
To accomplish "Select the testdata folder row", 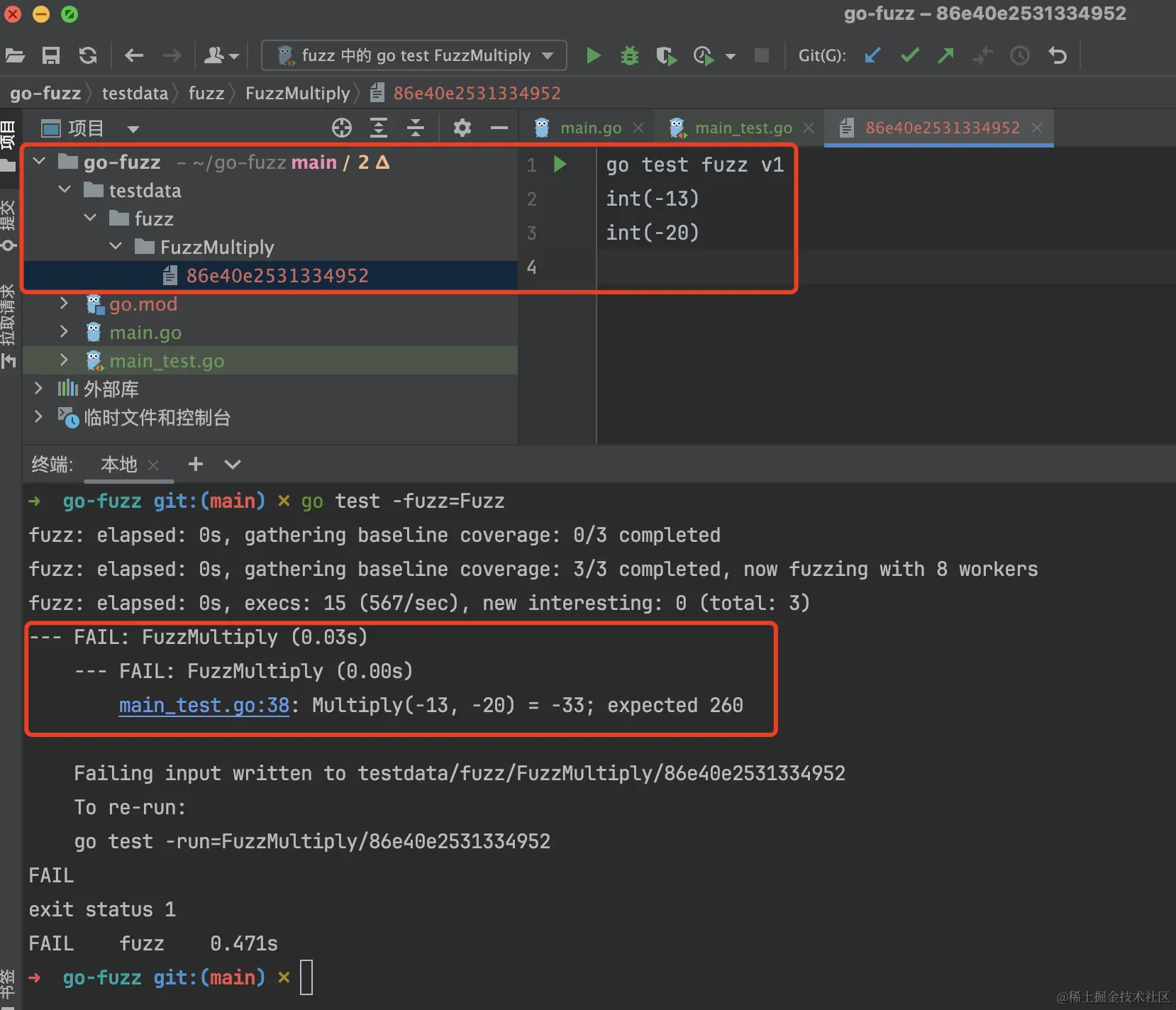I will point(270,190).
